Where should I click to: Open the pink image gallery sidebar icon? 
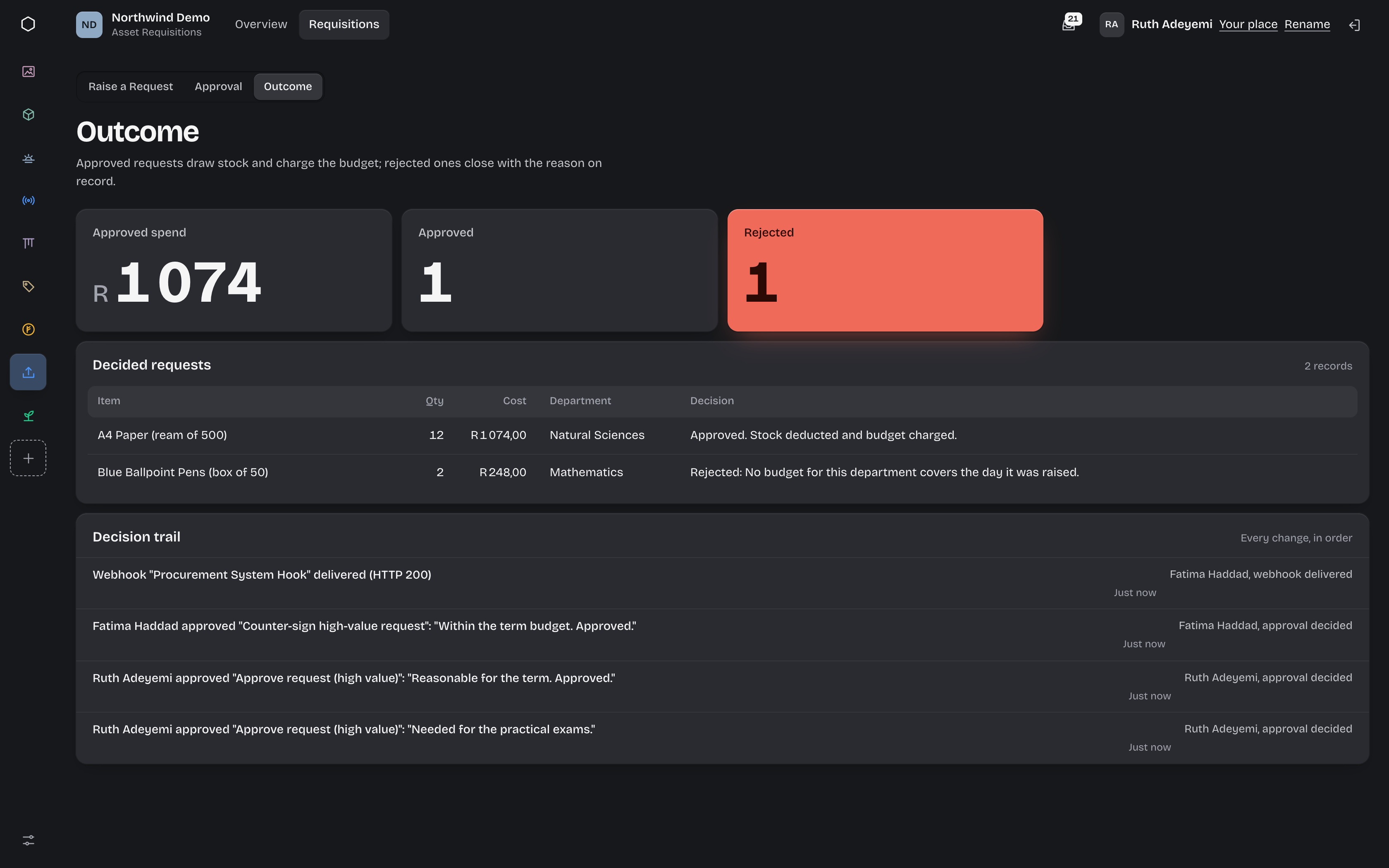(x=28, y=71)
